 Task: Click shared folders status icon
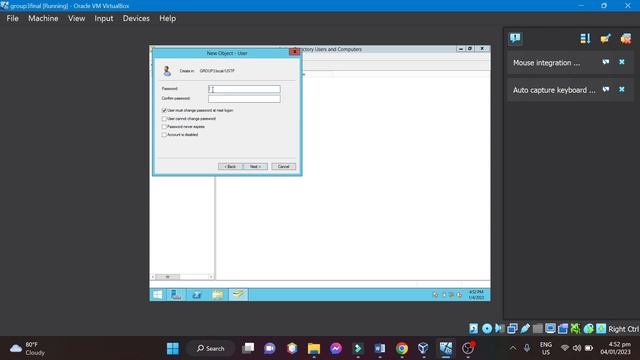point(538,329)
